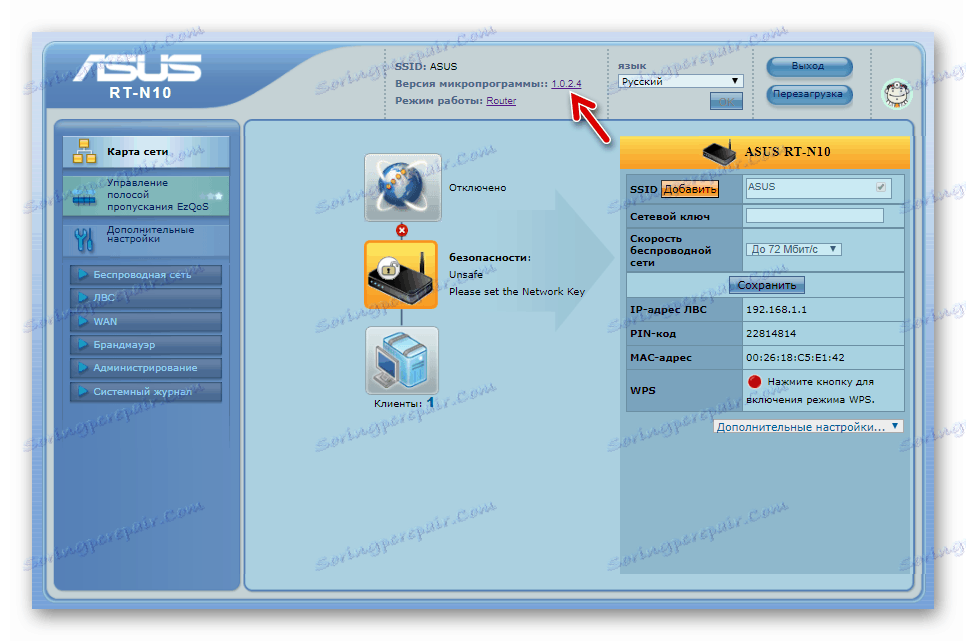Click the Добавить button next to SSID
966x641 pixels.
coord(690,189)
